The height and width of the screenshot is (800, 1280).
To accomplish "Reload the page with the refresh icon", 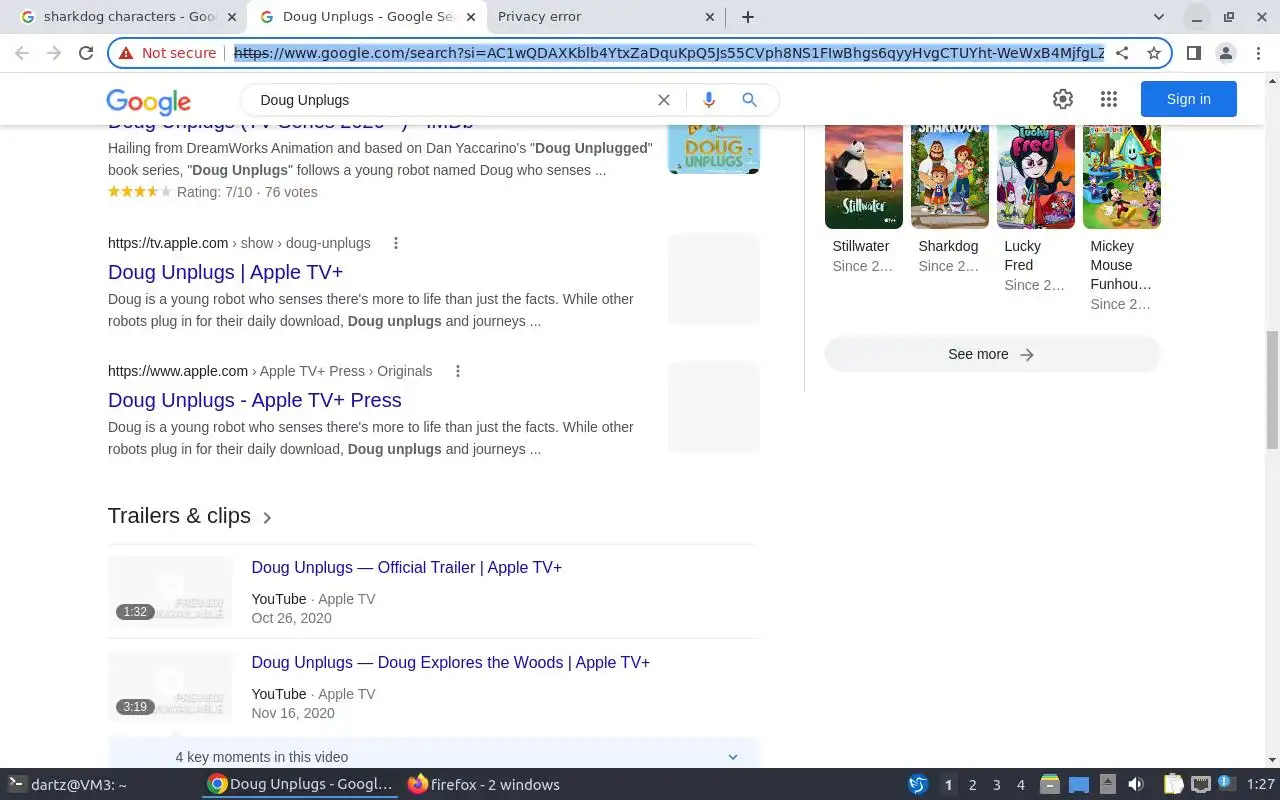I will click(86, 53).
